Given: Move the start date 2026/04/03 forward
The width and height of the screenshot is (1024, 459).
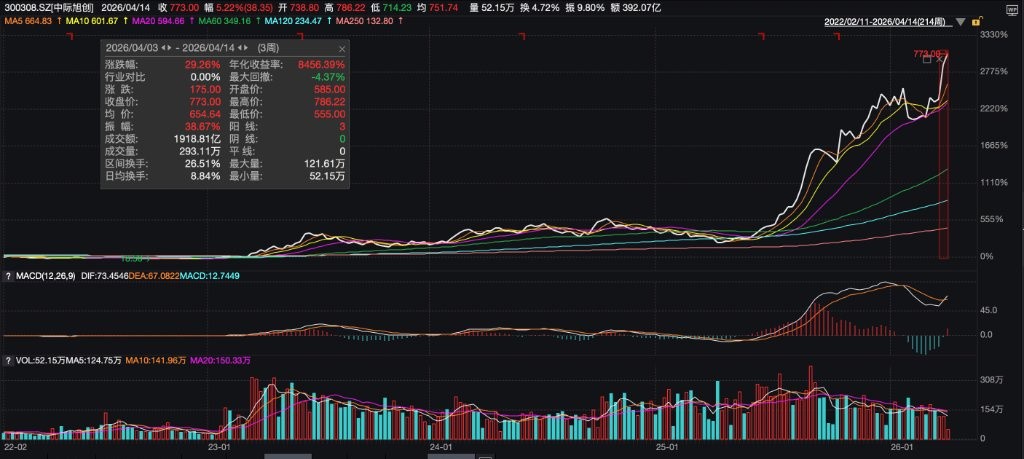Looking at the screenshot, I should (x=169, y=48).
